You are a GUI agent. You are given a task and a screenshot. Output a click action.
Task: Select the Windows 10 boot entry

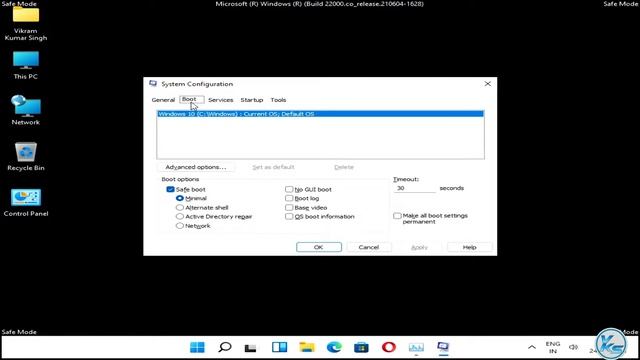click(x=320, y=114)
